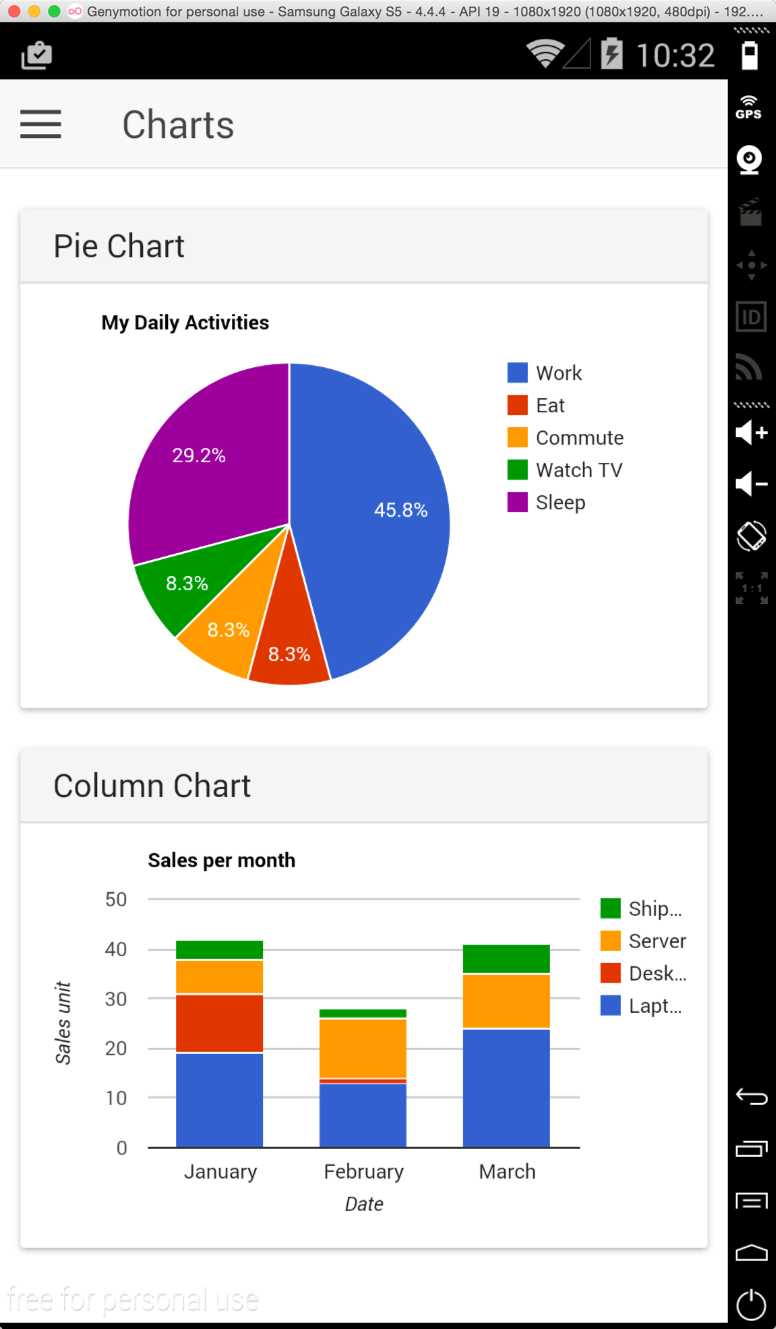
Task: Open the Genymotion GPS widget
Action: point(749,107)
